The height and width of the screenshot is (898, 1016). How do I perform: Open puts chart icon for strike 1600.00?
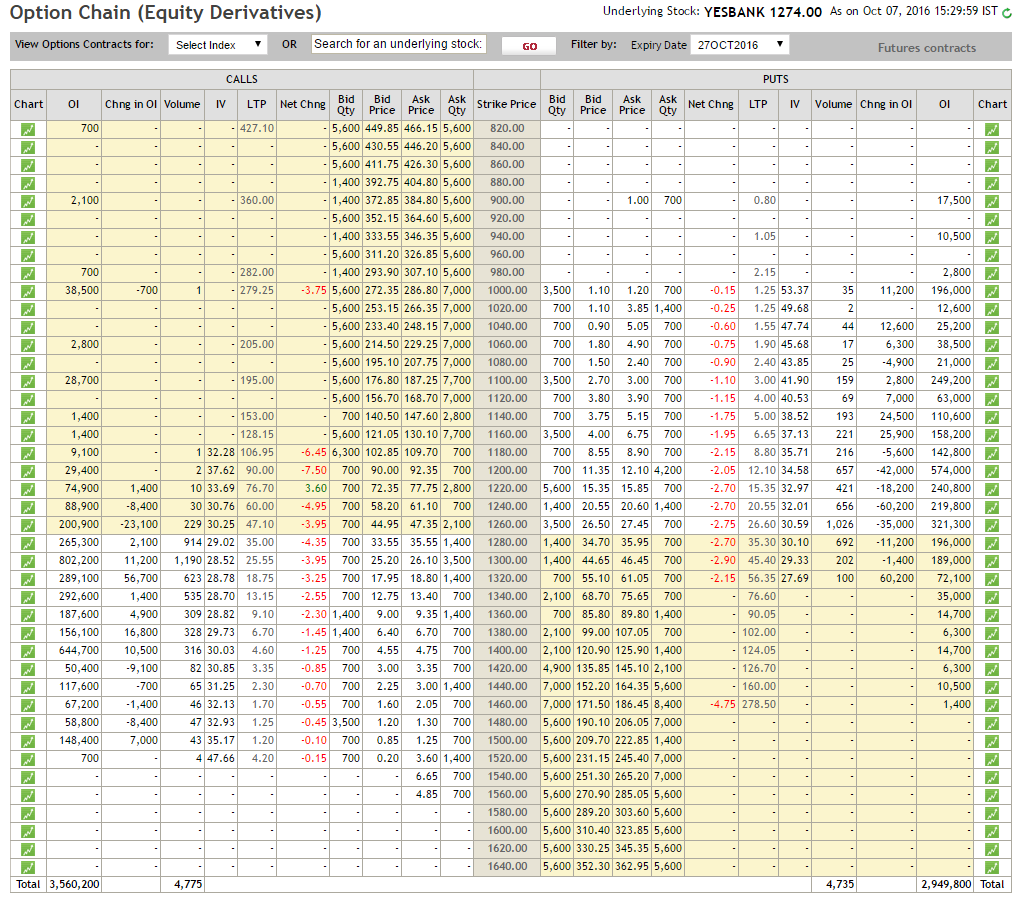coord(991,831)
